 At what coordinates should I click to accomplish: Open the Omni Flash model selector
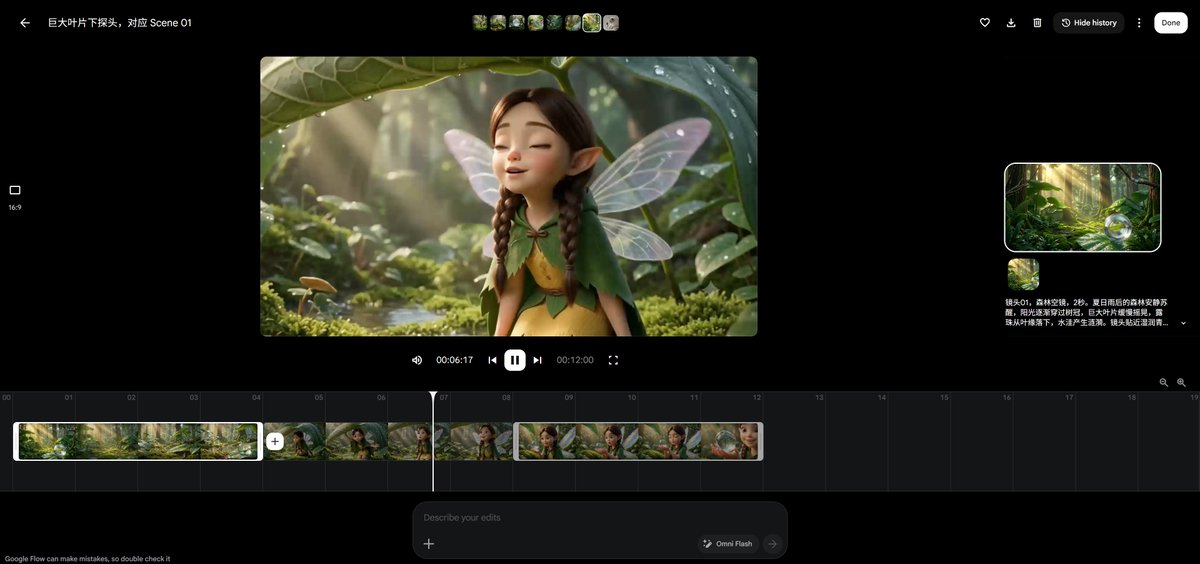[728, 544]
